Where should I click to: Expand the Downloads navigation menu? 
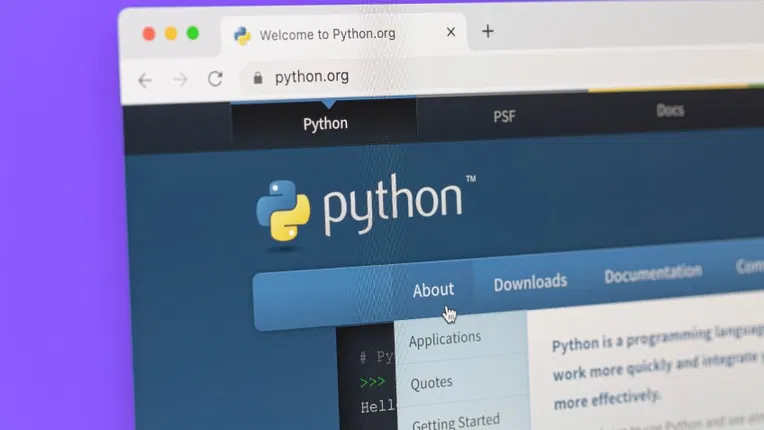[x=530, y=282]
